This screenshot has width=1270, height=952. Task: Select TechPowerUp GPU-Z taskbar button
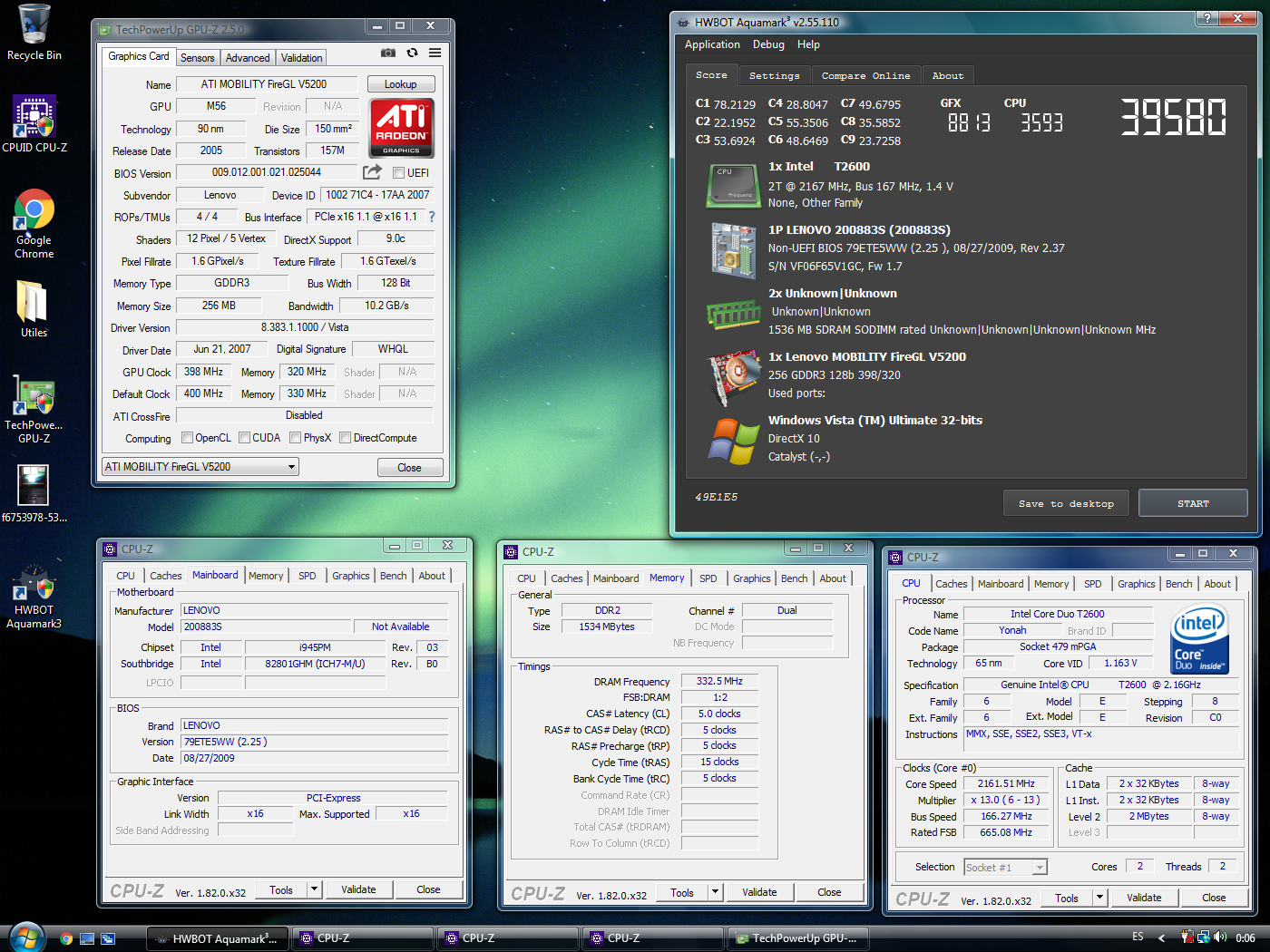pos(797,938)
